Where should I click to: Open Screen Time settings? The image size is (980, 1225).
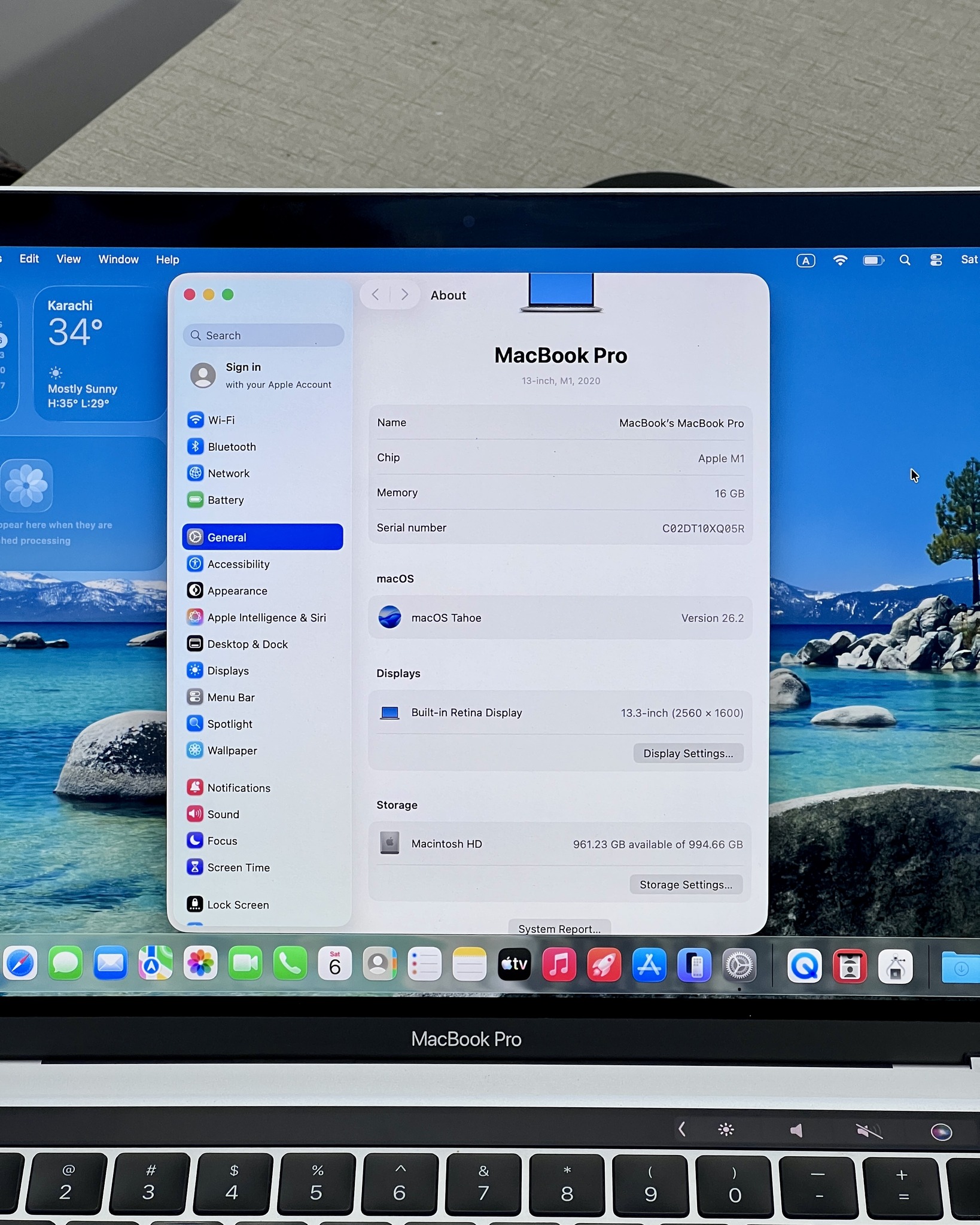pyautogui.click(x=263, y=867)
